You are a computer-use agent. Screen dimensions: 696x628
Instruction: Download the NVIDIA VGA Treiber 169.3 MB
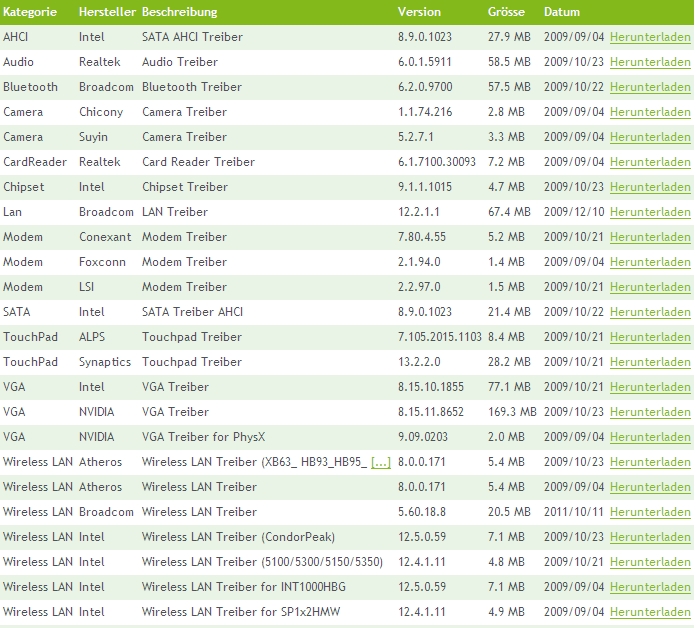point(650,412)
